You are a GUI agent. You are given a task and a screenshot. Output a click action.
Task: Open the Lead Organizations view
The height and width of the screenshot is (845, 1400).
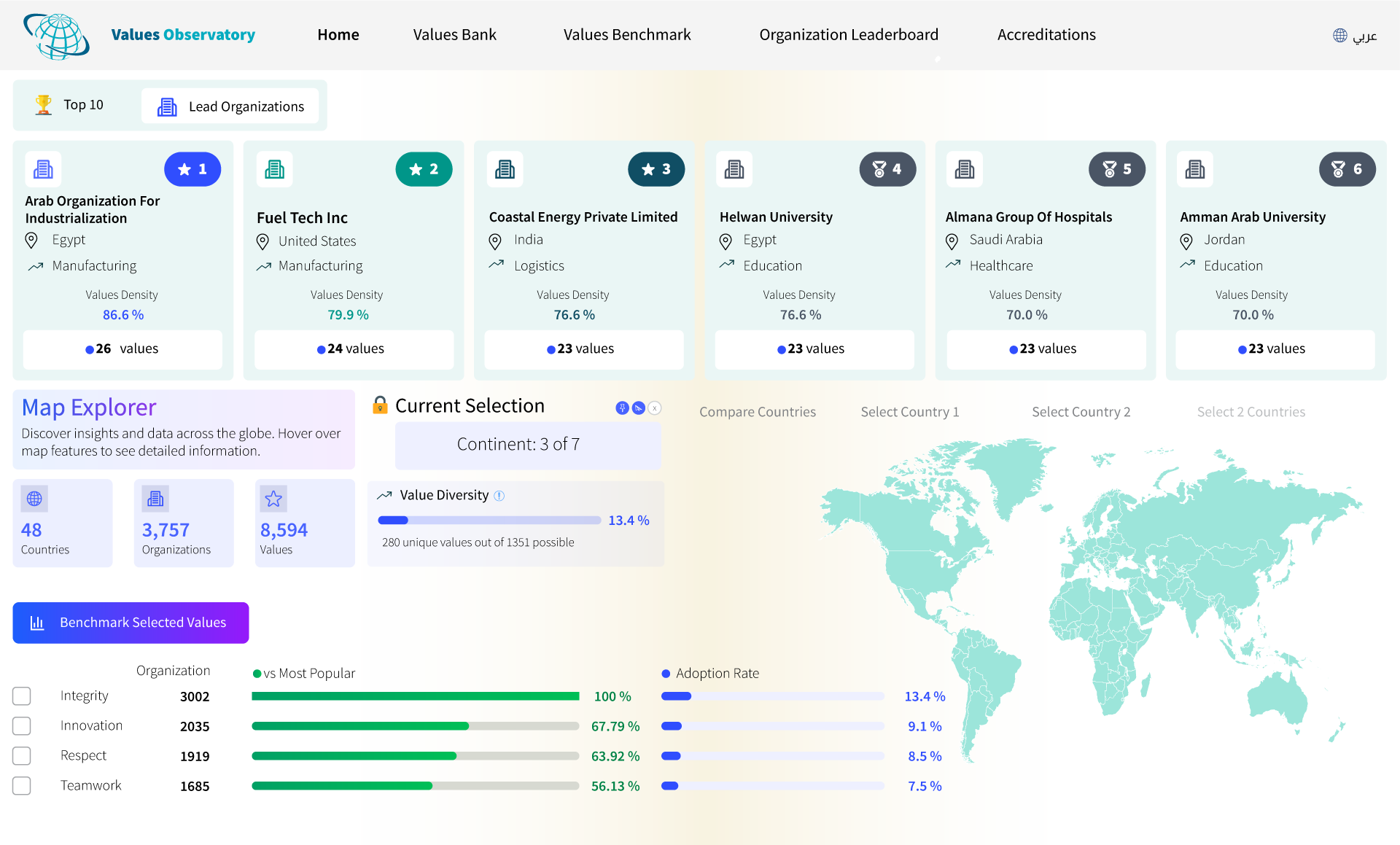click(x=230, y=106)
